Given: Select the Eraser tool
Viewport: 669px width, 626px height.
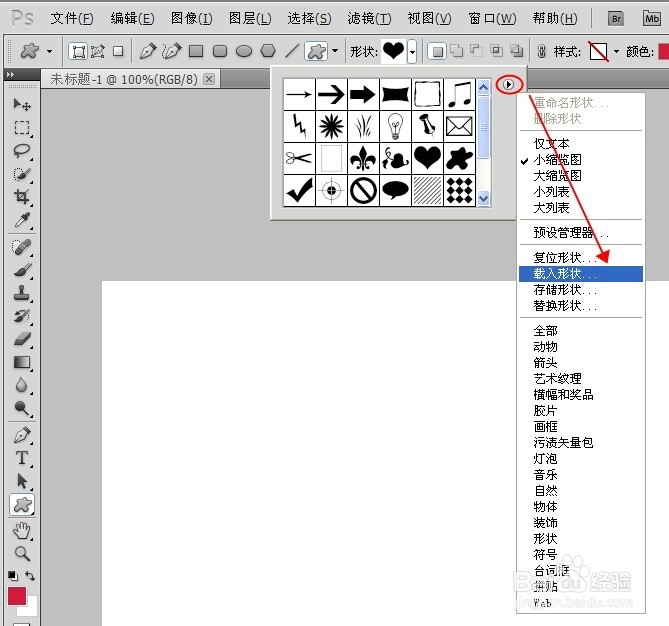Looking at the screenshot, I should (21, 339).
